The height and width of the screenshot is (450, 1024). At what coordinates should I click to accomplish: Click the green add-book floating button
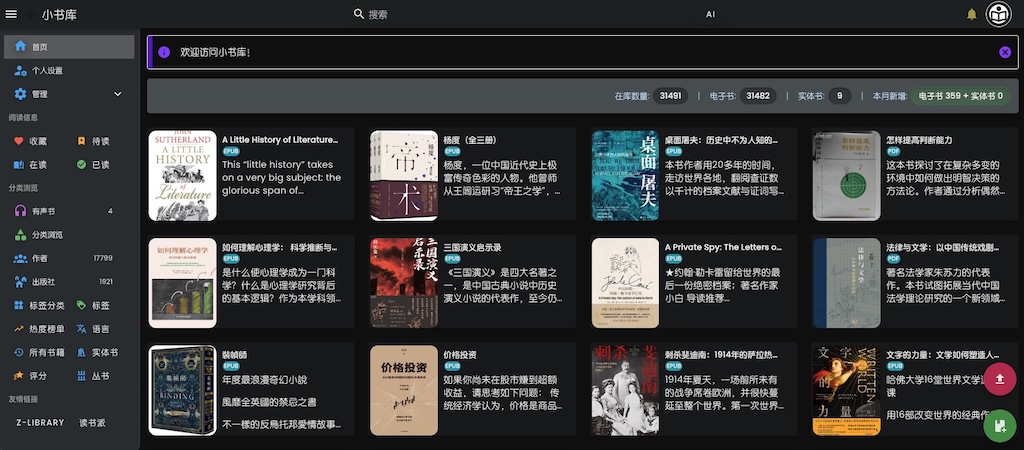pyautogui.click(x=999, y=425)
